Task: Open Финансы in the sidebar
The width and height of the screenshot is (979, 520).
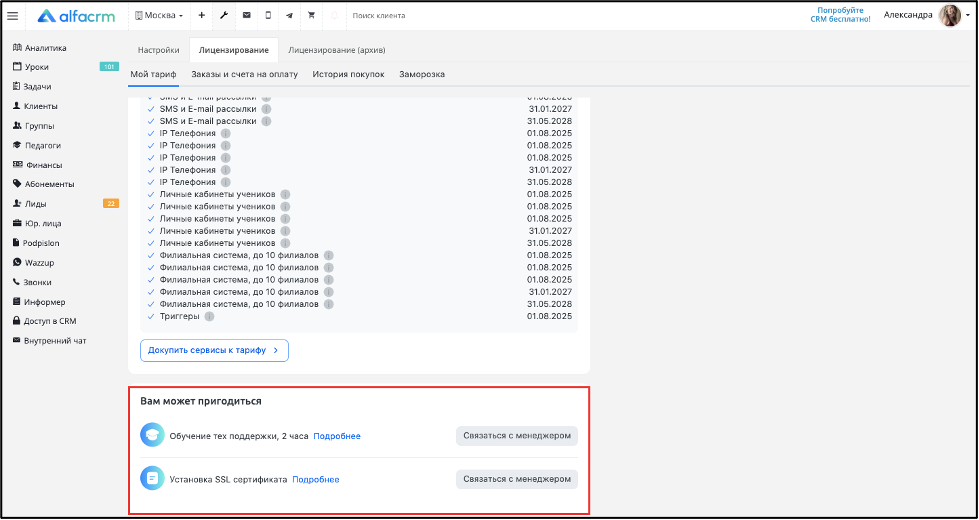Action: click(43, 165)
